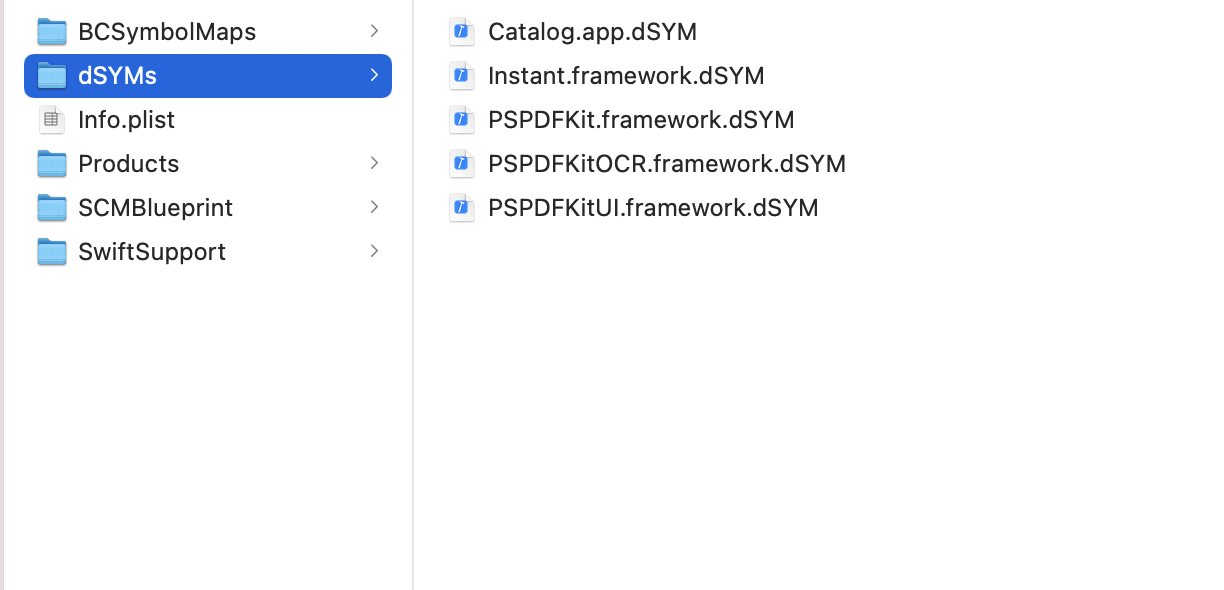Click the SwiftSupport folder icon
The width and height of the screenshot is (1224, 590).
click(51, 251)
